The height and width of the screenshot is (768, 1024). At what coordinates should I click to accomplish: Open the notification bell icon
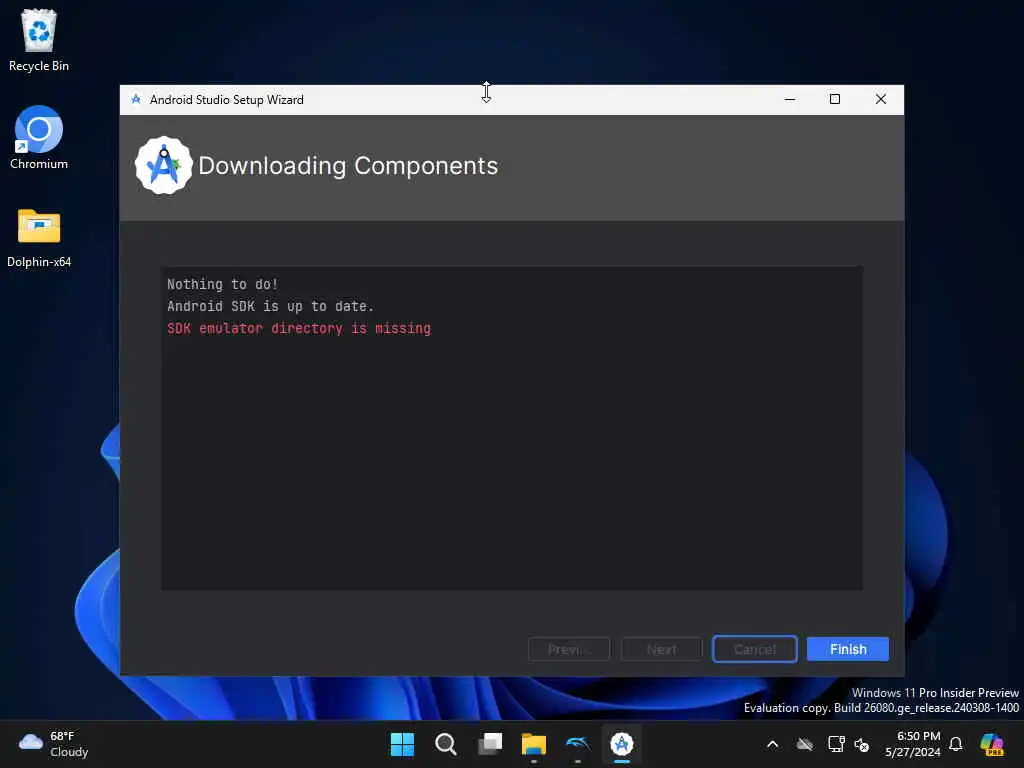coord(956,744)
